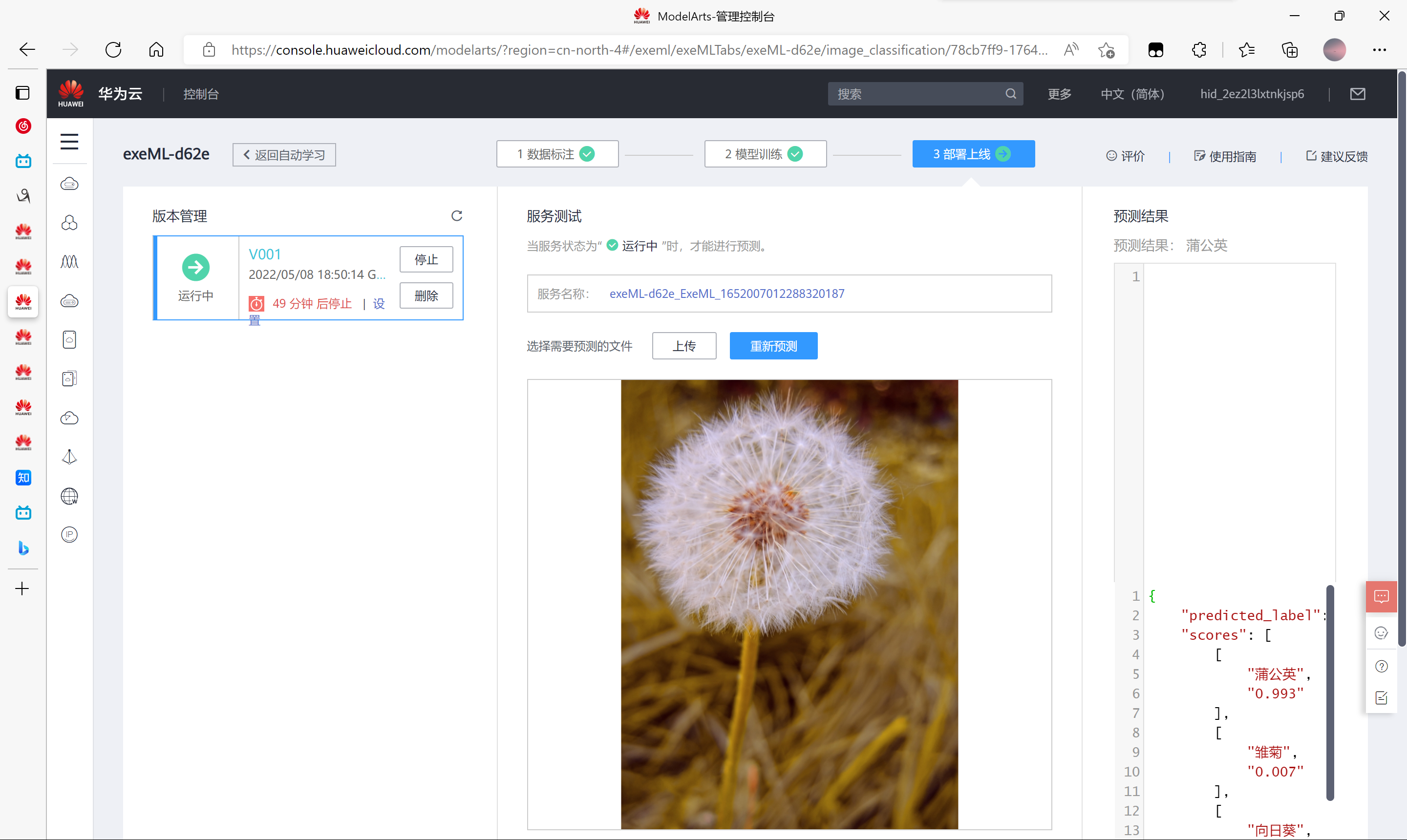Expand account menu hid_2ez2l3lxtnkjsp6
The width and height of the screenshot is (1407, 840).
(1251, 94)
